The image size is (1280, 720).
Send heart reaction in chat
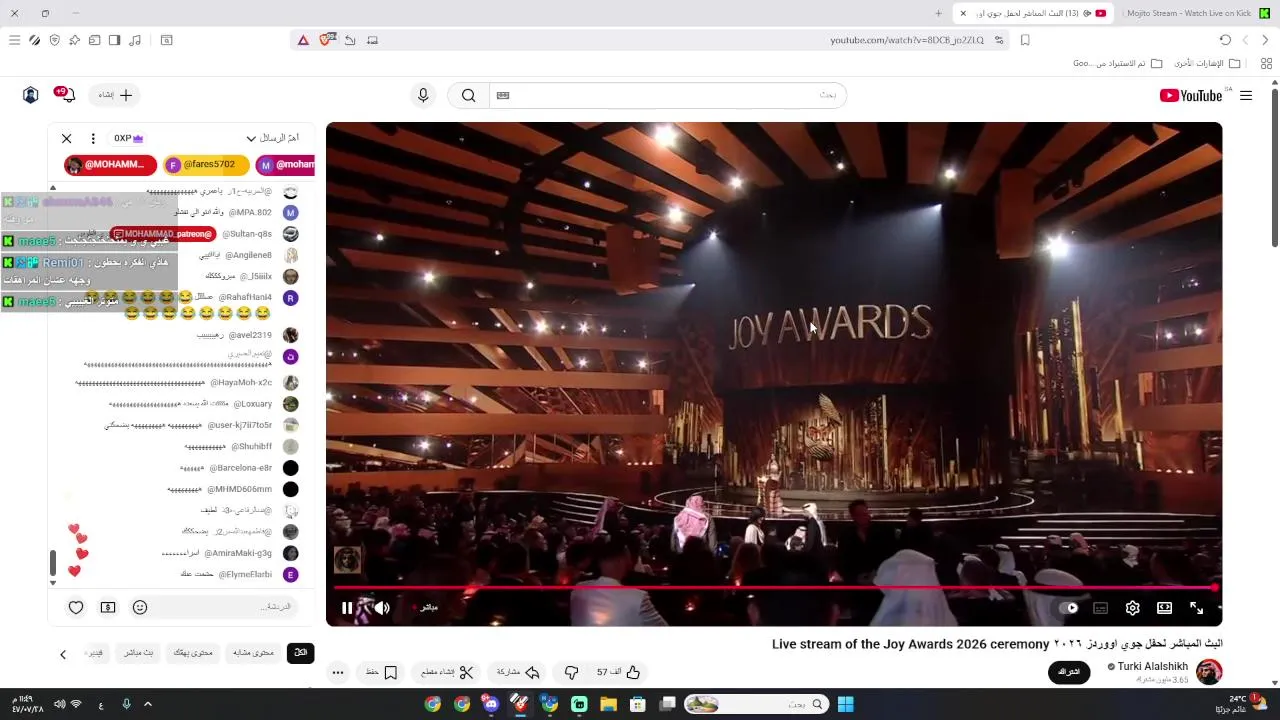[x=76, y=607]
